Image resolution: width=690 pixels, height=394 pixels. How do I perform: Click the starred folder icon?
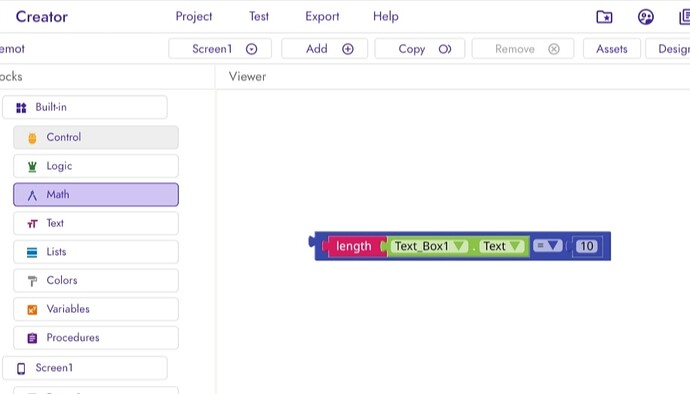(604, 17)
